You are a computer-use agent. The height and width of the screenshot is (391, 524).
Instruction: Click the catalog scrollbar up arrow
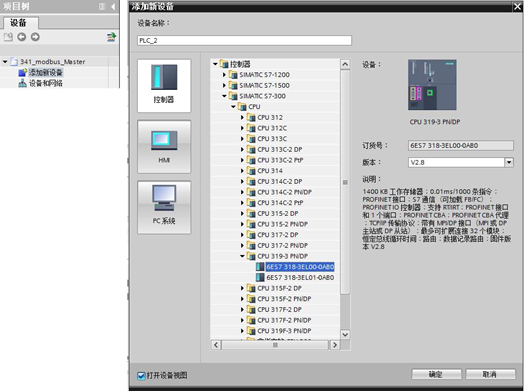pos(345,64)
